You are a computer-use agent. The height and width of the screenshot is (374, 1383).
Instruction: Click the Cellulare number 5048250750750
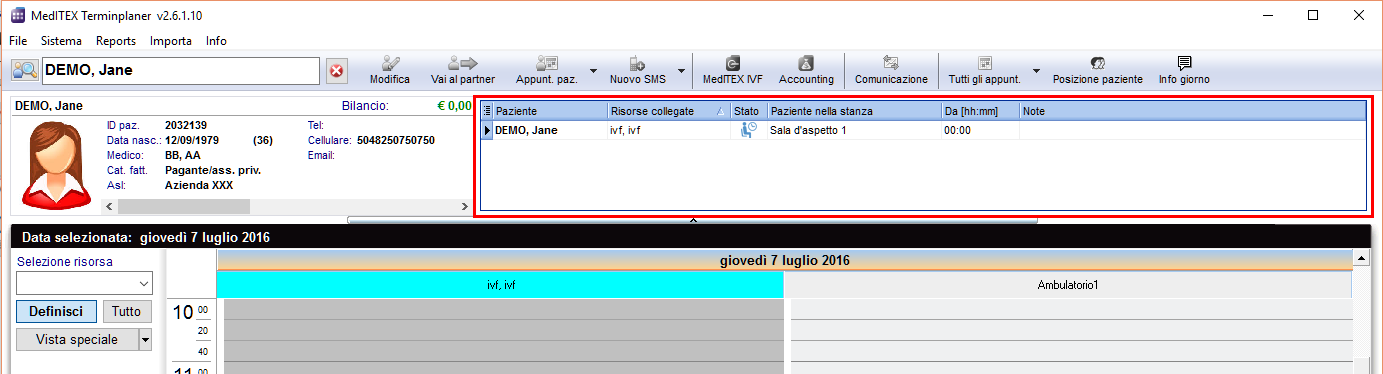(396, 140)
